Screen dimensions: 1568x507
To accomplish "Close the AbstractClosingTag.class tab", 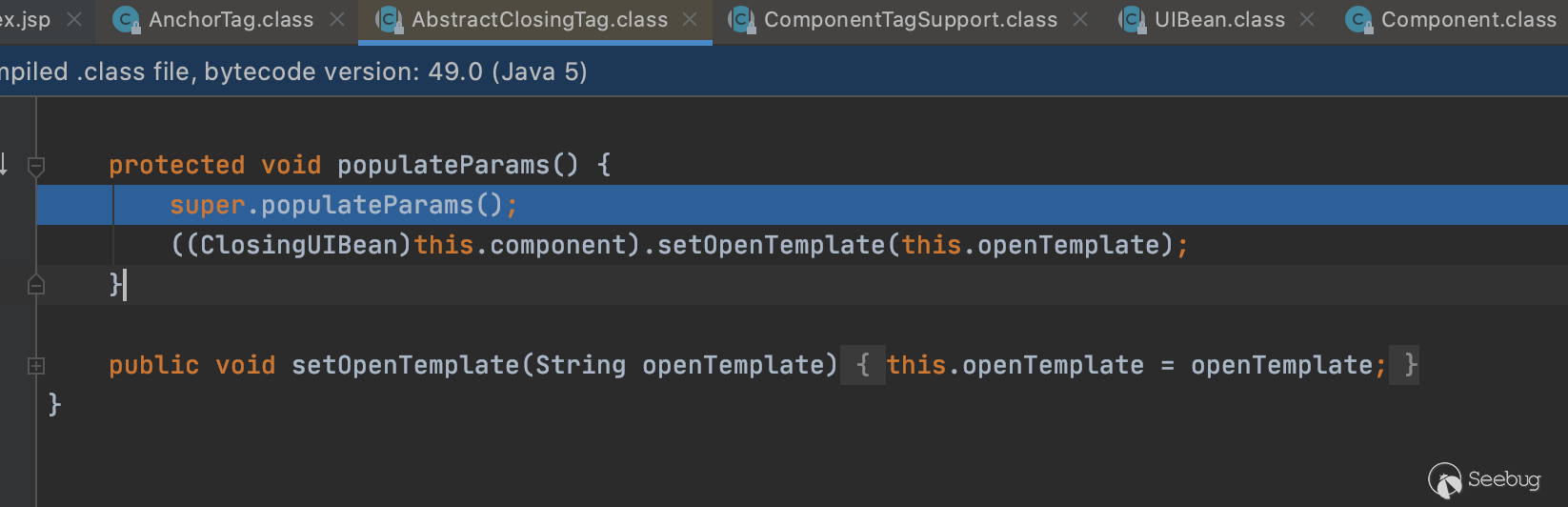I will click(691, 20).
